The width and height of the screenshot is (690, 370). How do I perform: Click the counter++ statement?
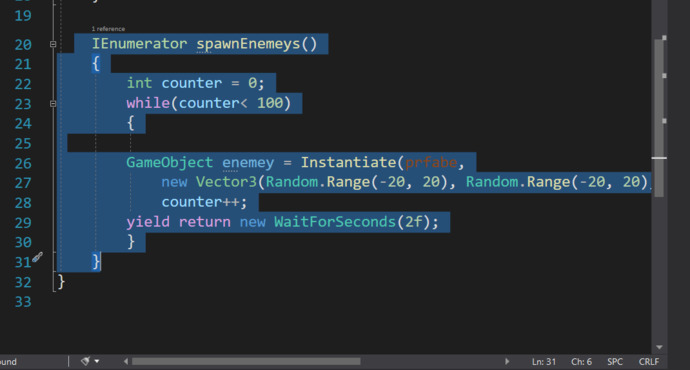point(204,202)
